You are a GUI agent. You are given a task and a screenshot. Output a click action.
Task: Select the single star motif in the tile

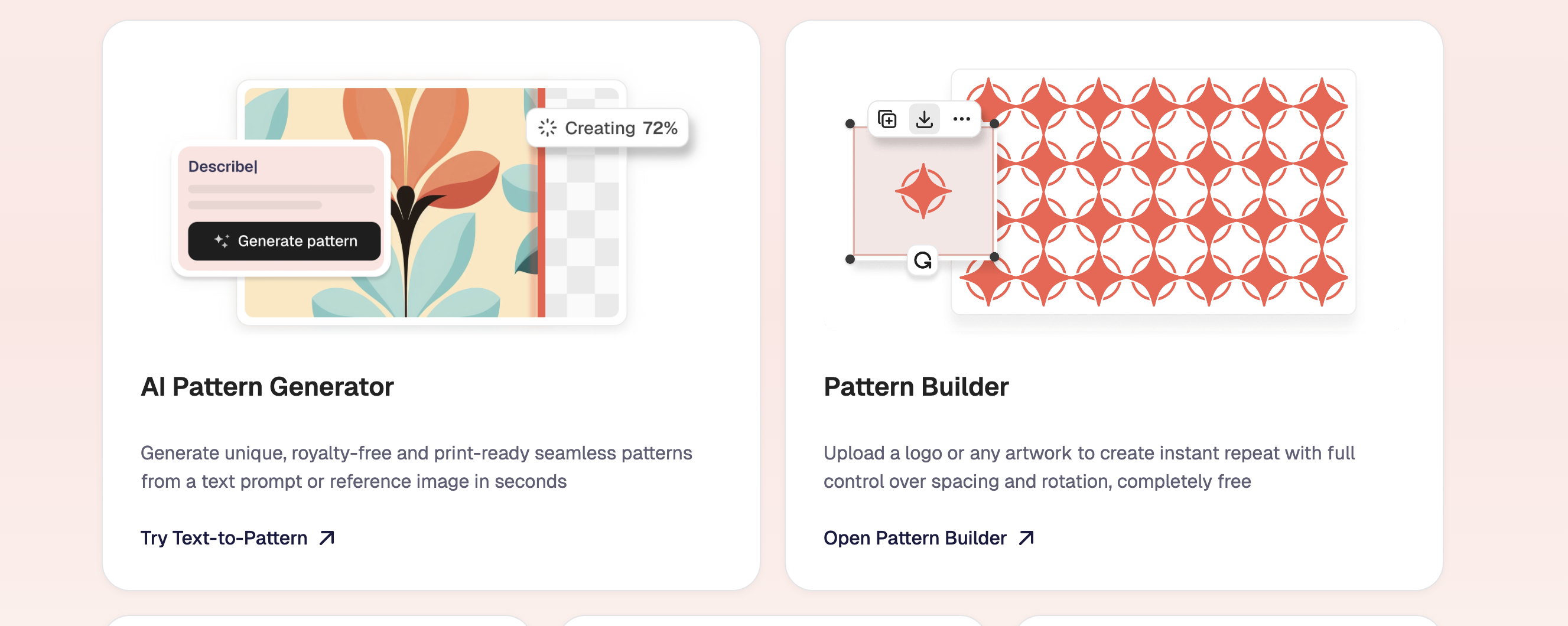click(x=923, y=191)
